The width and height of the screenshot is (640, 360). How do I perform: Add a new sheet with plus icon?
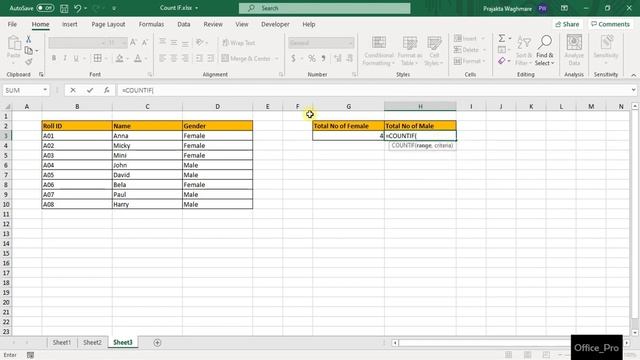[157, 343]
